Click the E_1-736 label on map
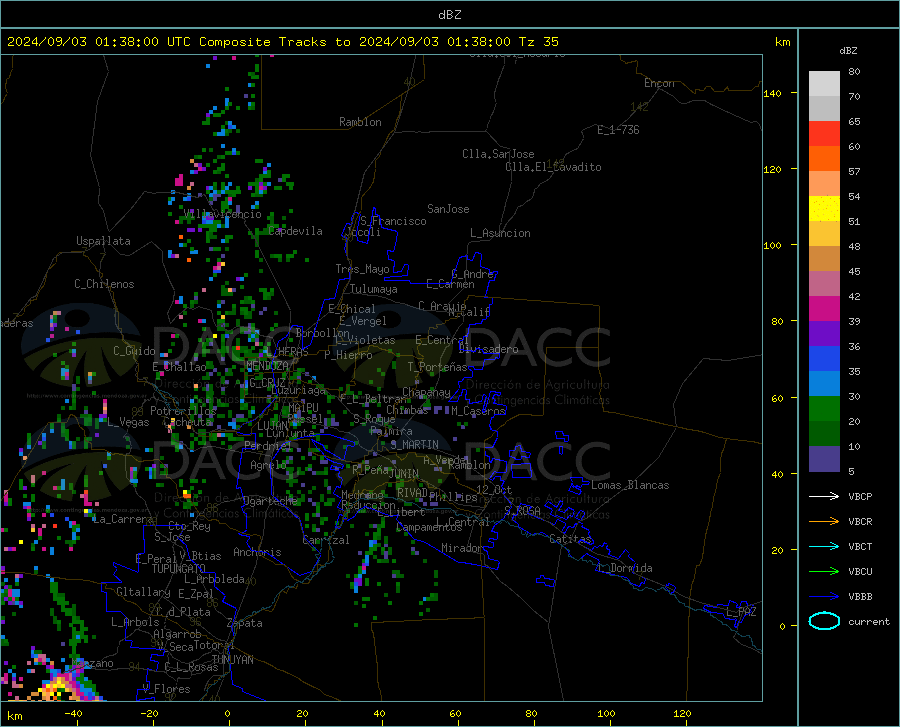 click(x=618, y=130)
